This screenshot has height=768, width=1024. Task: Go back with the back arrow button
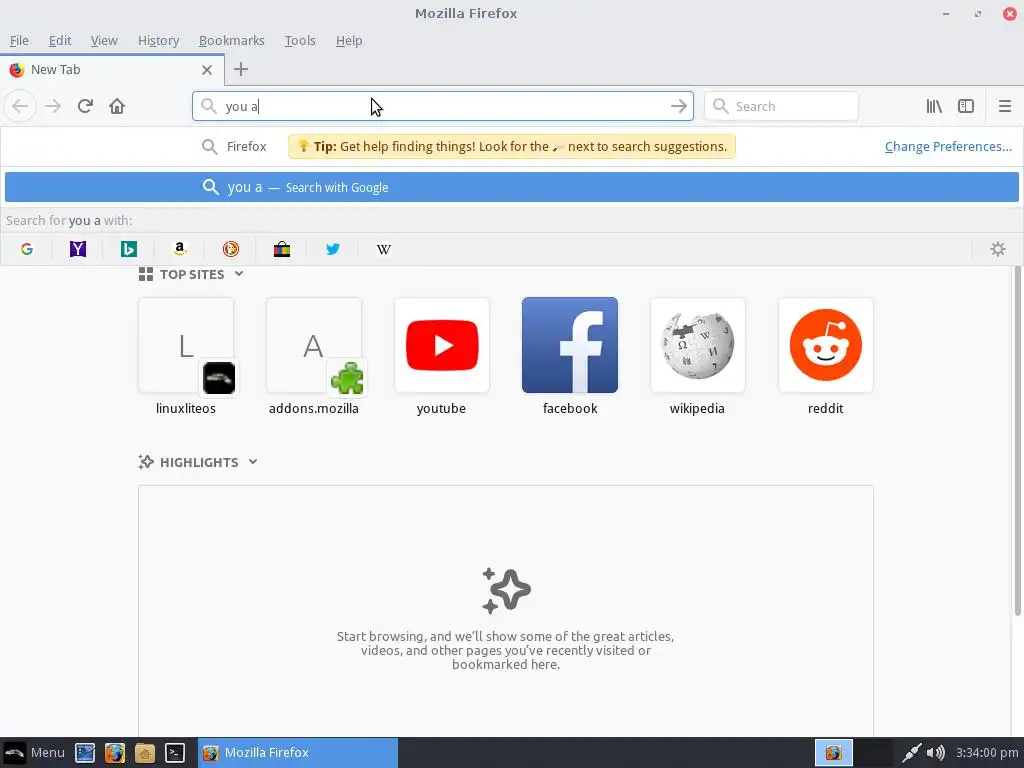(x=20, y=106)
